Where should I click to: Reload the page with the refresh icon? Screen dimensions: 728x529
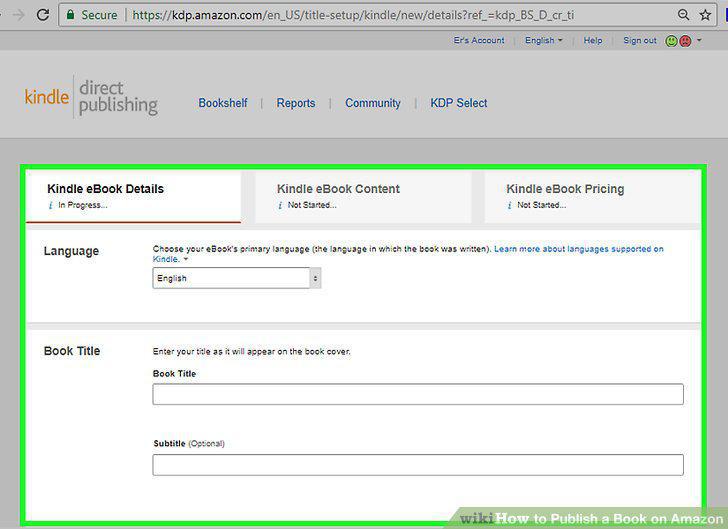[43, 15]
